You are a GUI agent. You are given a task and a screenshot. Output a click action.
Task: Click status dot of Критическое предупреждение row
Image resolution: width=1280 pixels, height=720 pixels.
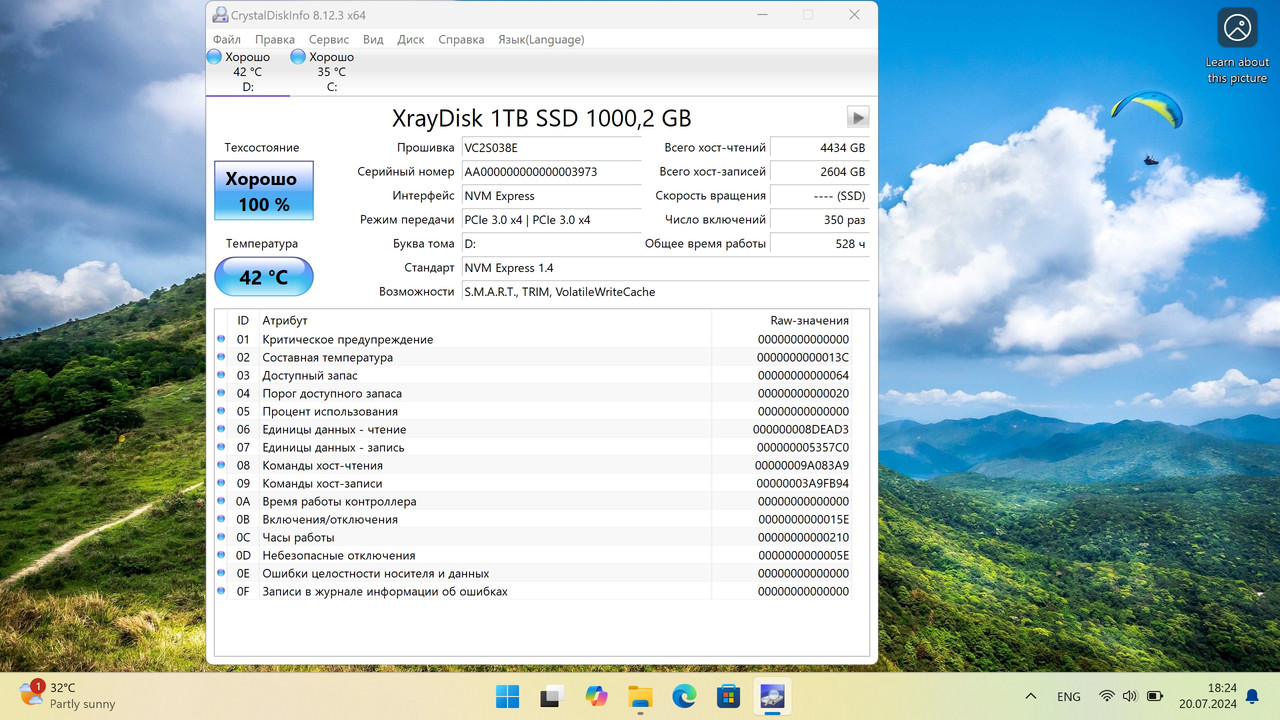click(x=221, y=339)
